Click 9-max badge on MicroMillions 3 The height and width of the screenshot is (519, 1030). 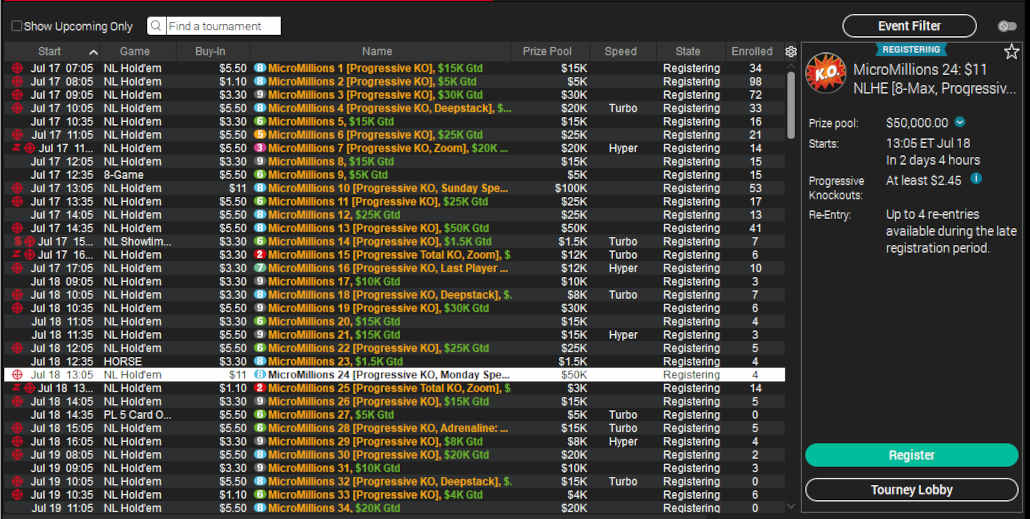click(260, 95)
